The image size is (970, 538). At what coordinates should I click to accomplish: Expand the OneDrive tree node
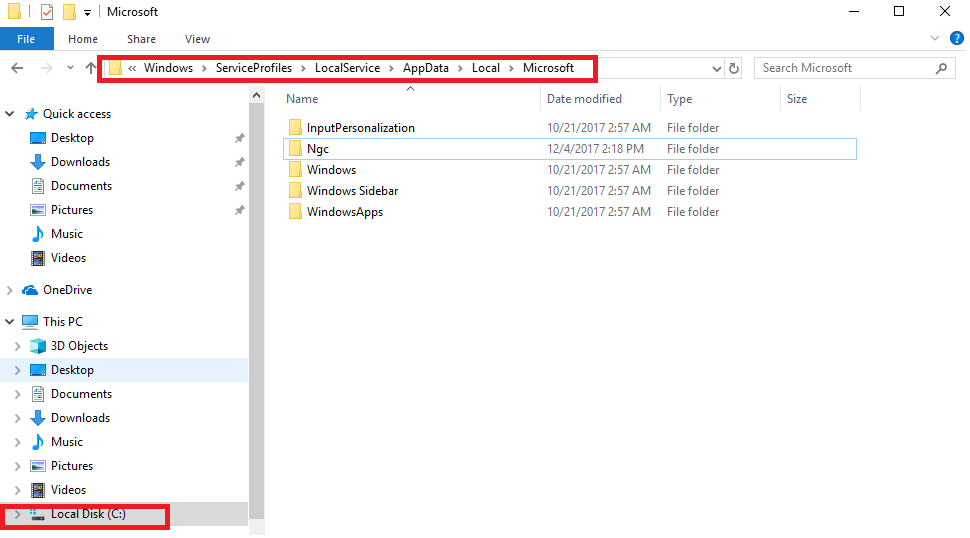(x=10, y=290)
